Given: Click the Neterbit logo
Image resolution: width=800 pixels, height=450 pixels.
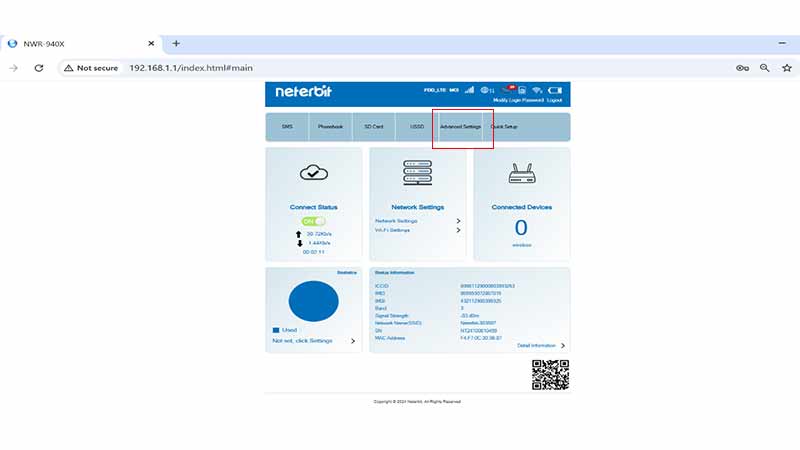Looking at the screenshot, I should tap(304, 92).
